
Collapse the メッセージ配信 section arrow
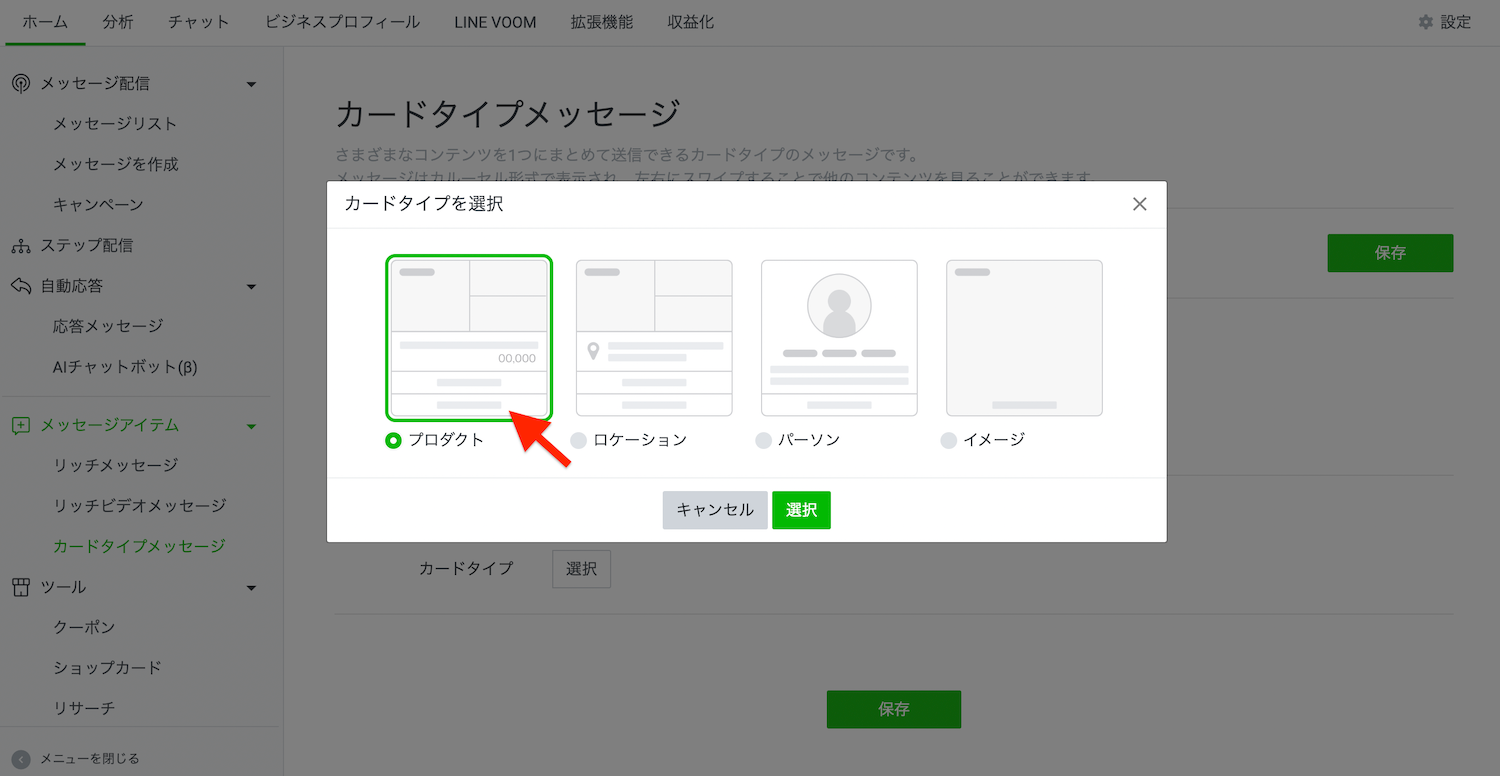pos(251,84)
